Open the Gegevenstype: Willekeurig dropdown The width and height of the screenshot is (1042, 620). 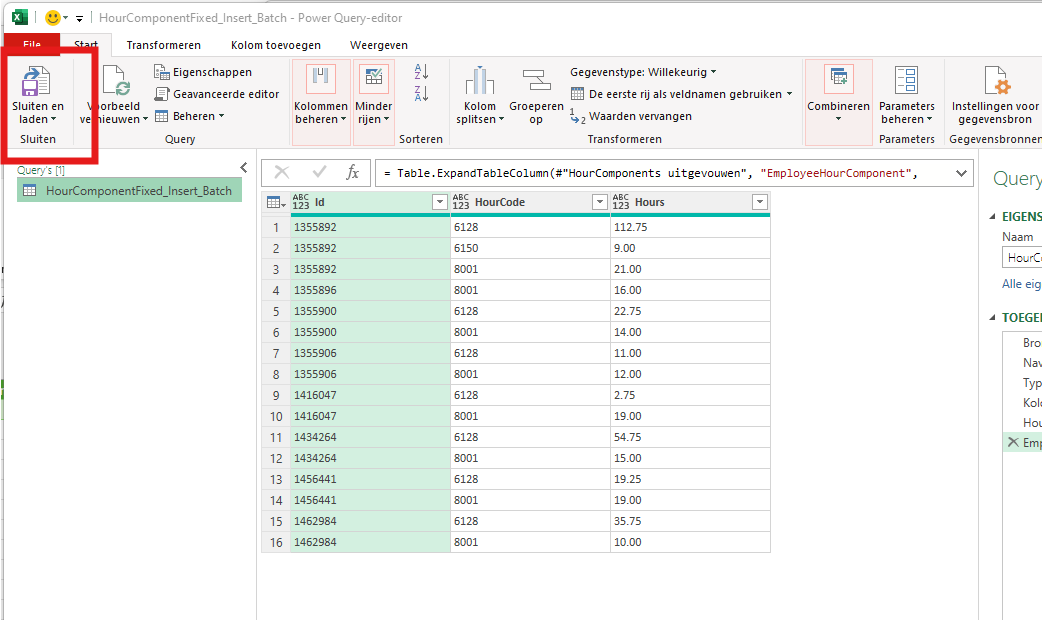click(643, 72)
